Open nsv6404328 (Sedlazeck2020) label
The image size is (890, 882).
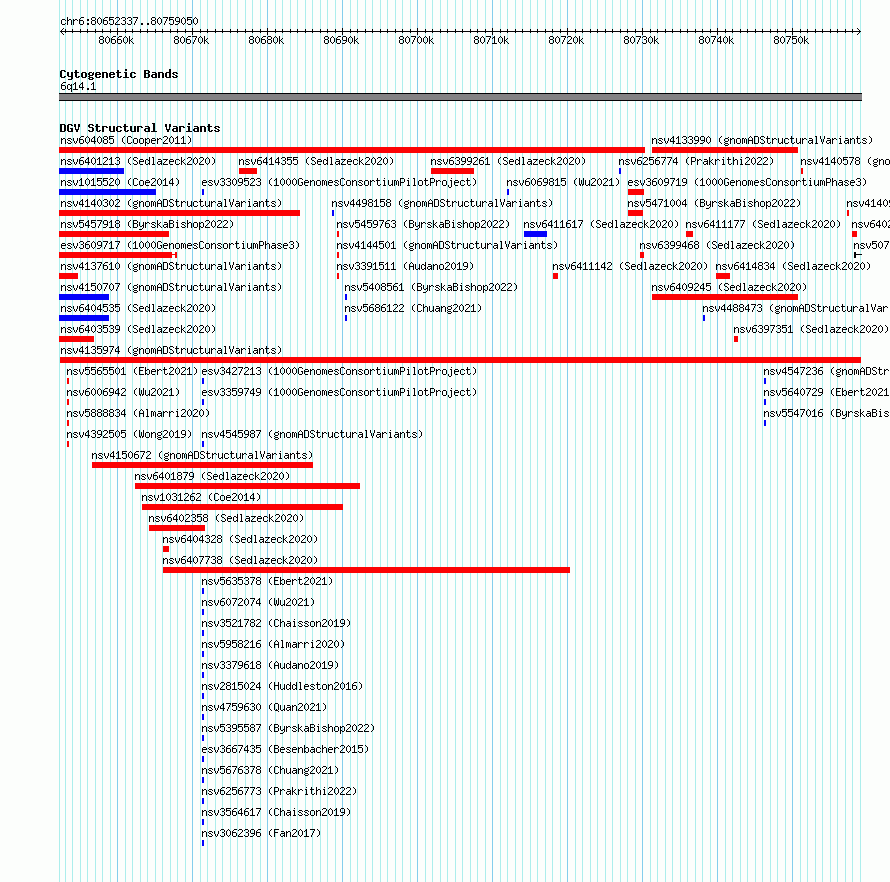pyautogui.click(x=240, y=539)
